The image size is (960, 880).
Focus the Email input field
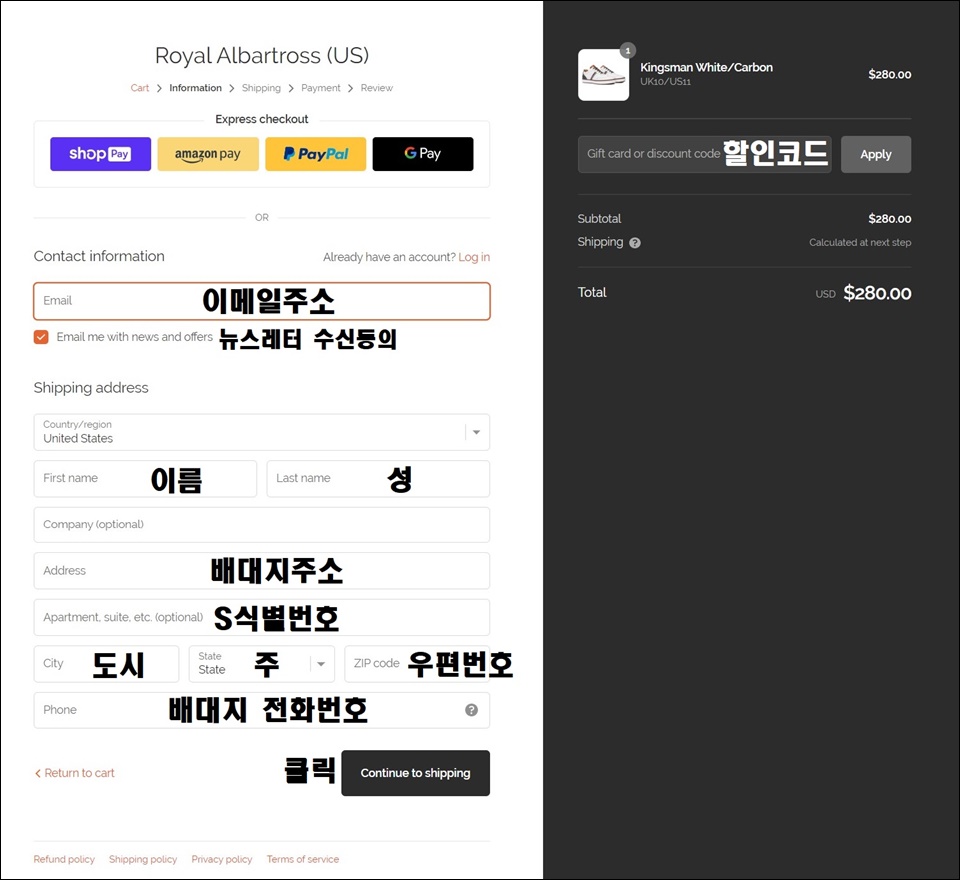click(262, 301)
